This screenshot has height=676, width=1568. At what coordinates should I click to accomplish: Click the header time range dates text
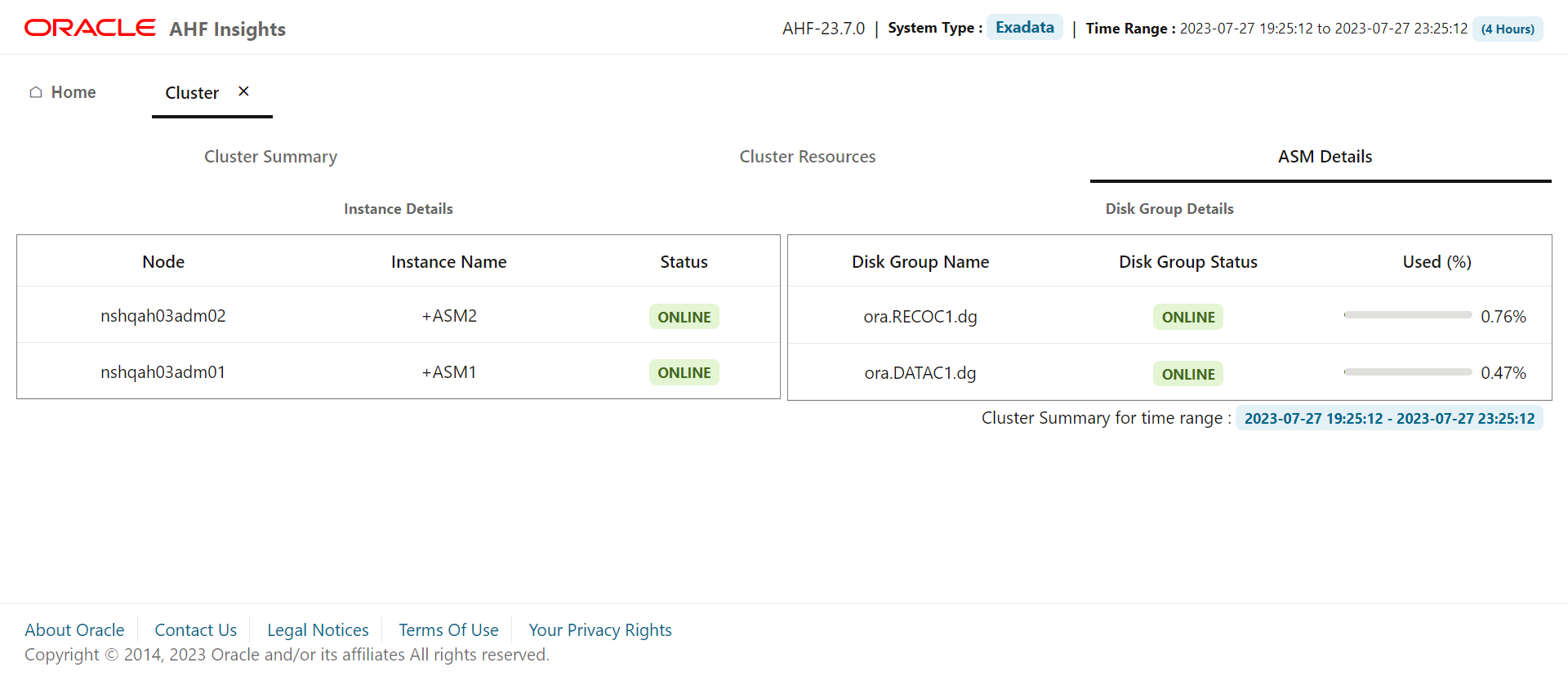pos(1324,29)
